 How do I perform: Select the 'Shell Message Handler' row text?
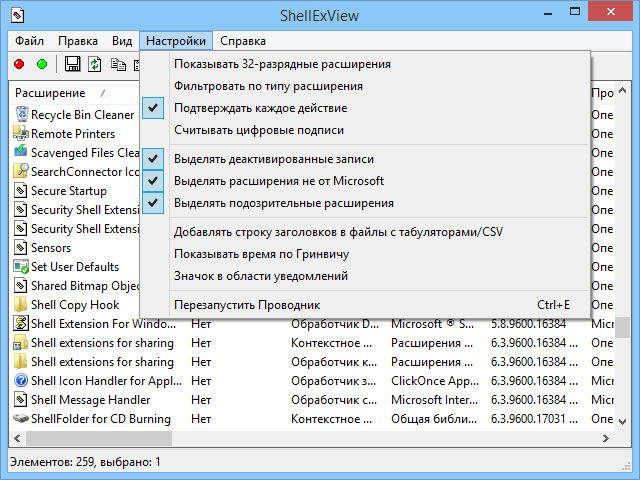91,400
